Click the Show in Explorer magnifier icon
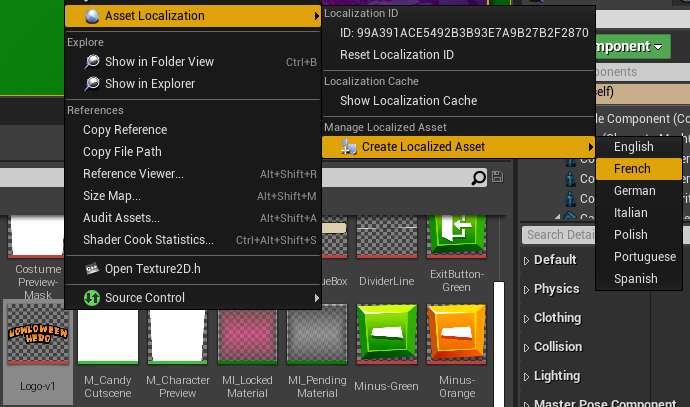This screenshot has height=407, width=690. [92, 84]
